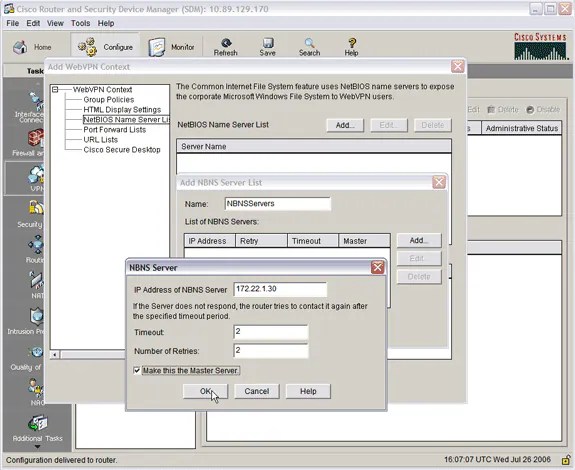Select NetBIOS Name Server Lists tree item
575x470 pixels.
[x=126, y=120]
